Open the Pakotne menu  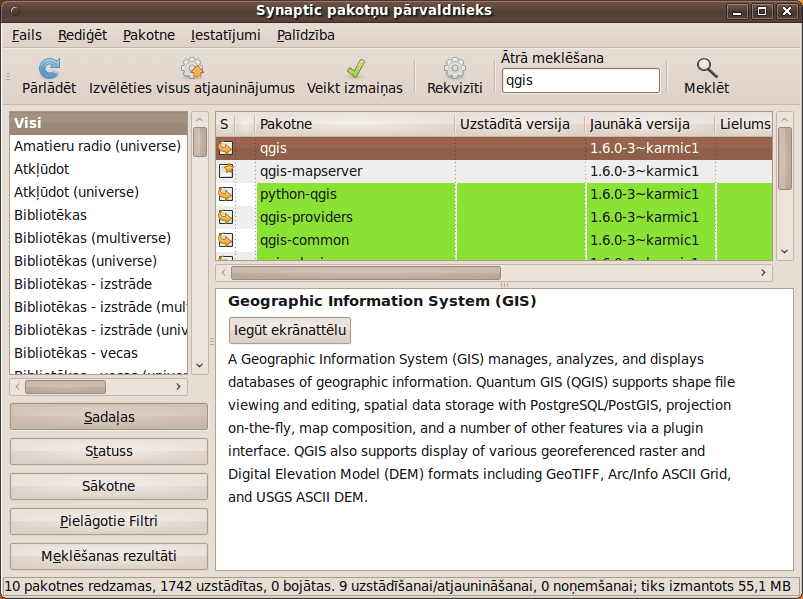(149, 35)
